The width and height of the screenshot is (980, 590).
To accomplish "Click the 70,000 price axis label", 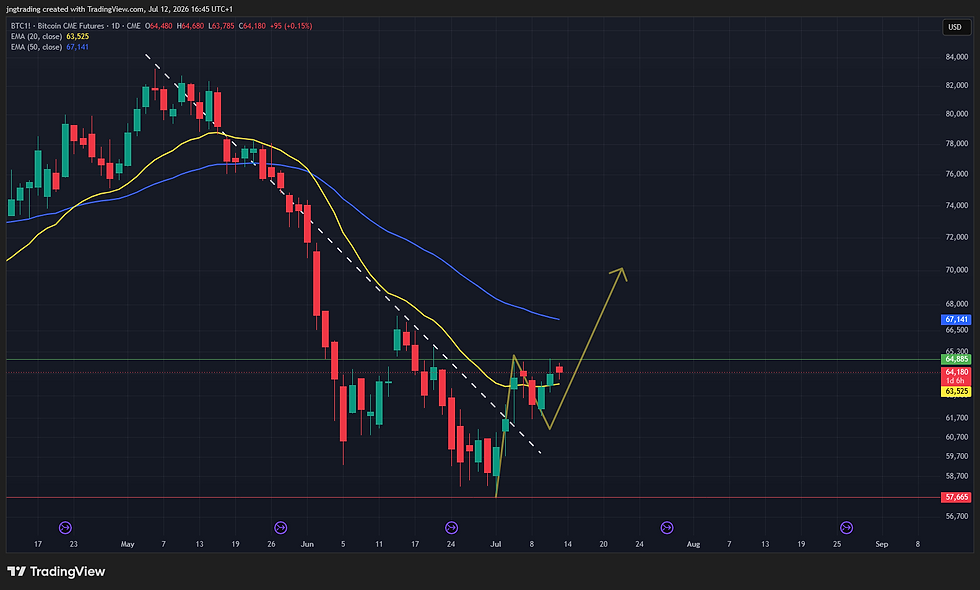I will coord(957,270).
